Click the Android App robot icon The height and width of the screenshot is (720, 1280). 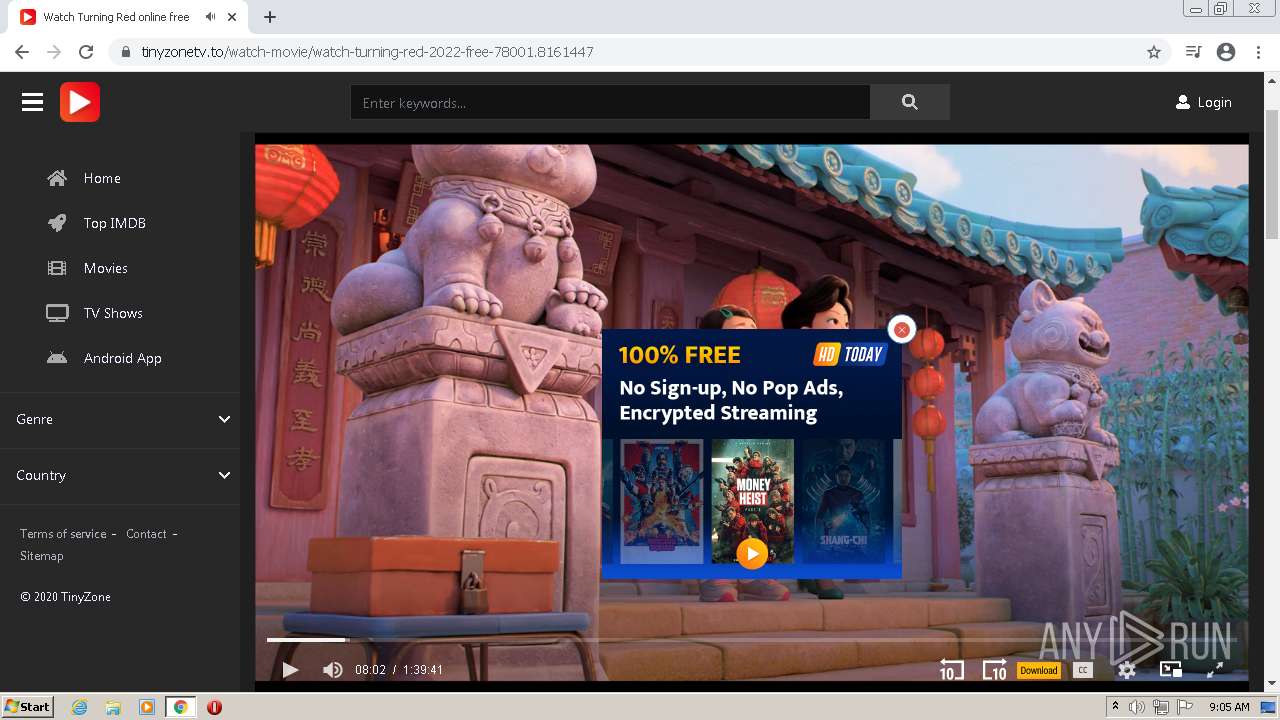pyautogui.click(x=57, y=358)
